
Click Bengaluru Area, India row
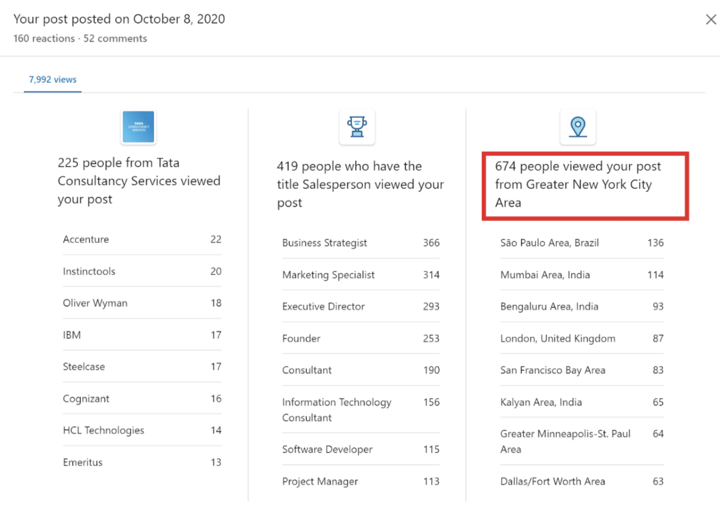click(x=582, y=306)
